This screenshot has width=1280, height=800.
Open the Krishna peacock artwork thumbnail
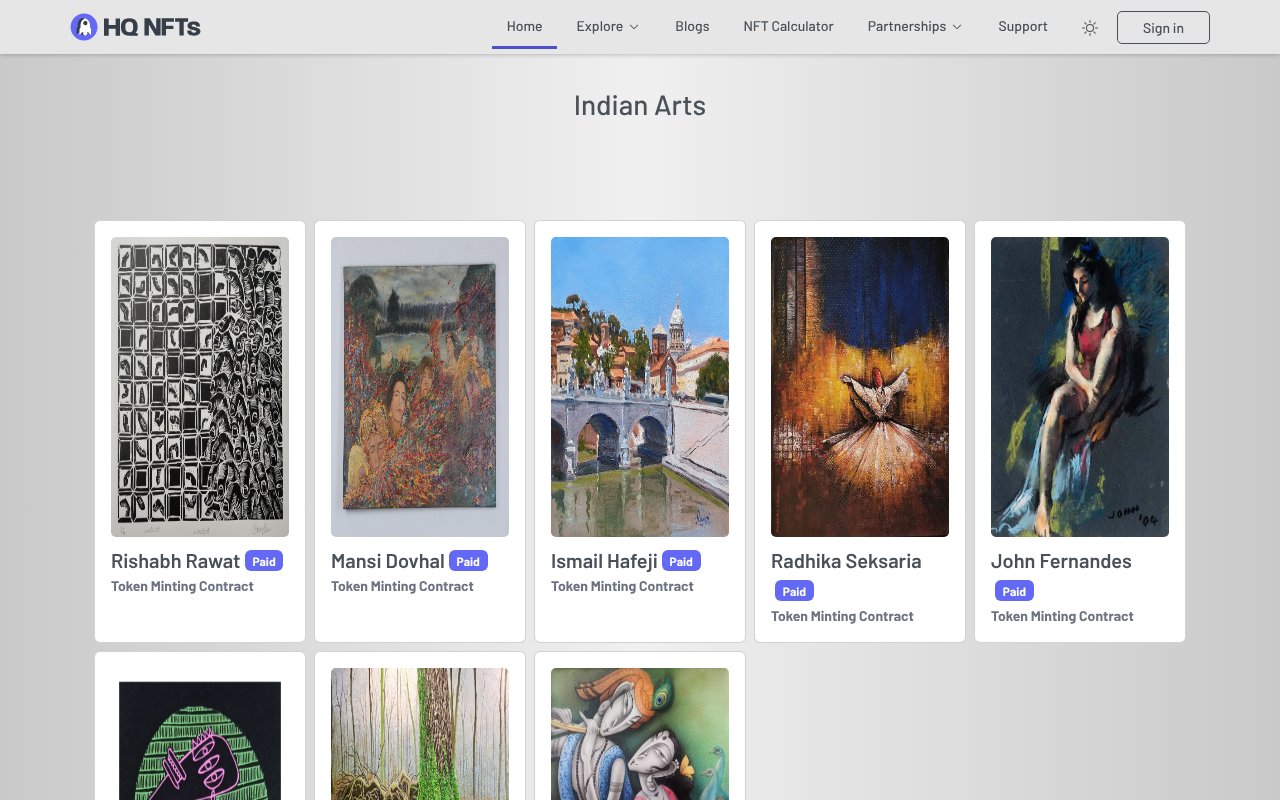point(640,733)
